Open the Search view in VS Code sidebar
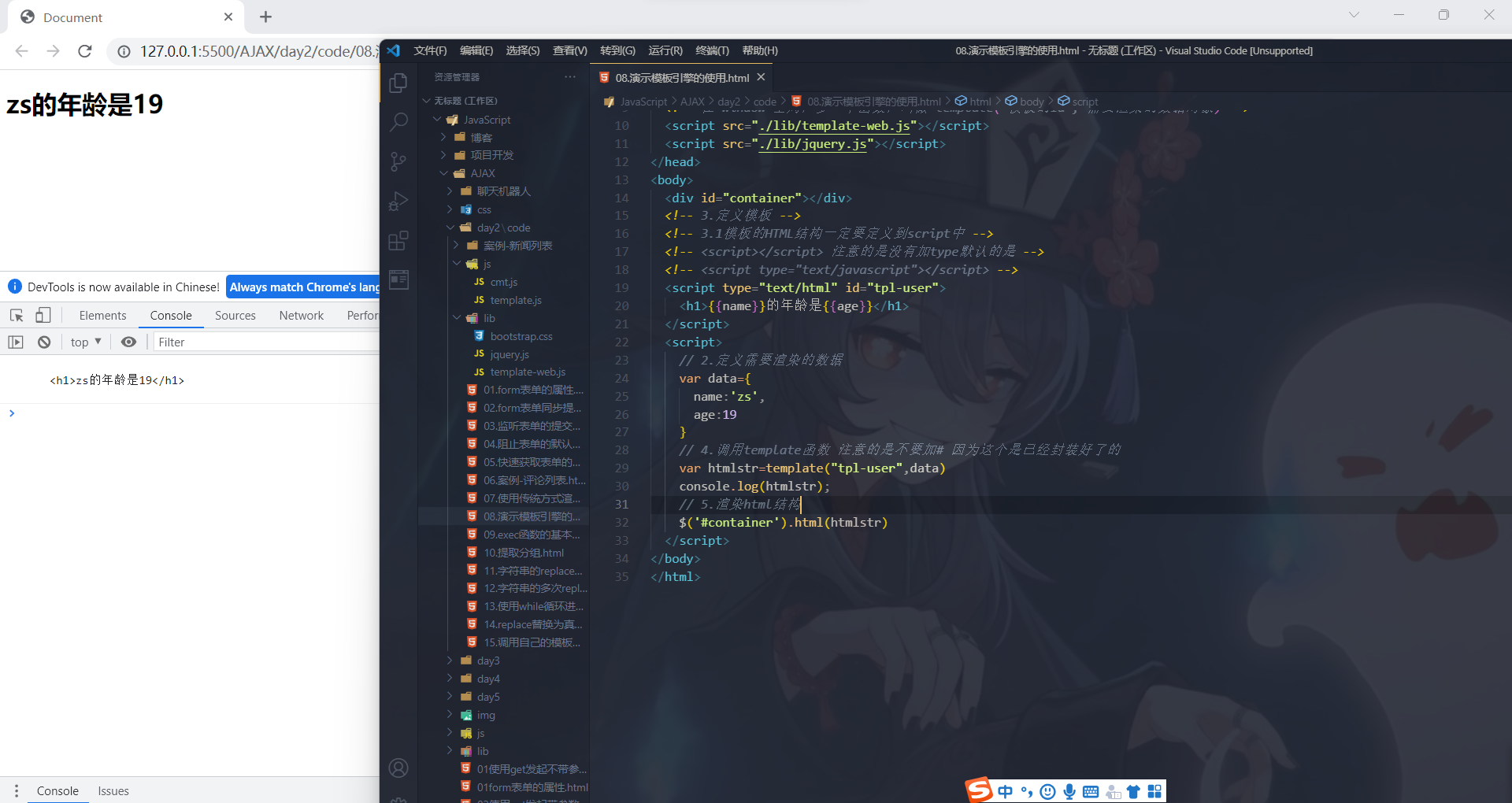Image resolution: width=1512 pixels, height=803 pixels. [398, 122]
